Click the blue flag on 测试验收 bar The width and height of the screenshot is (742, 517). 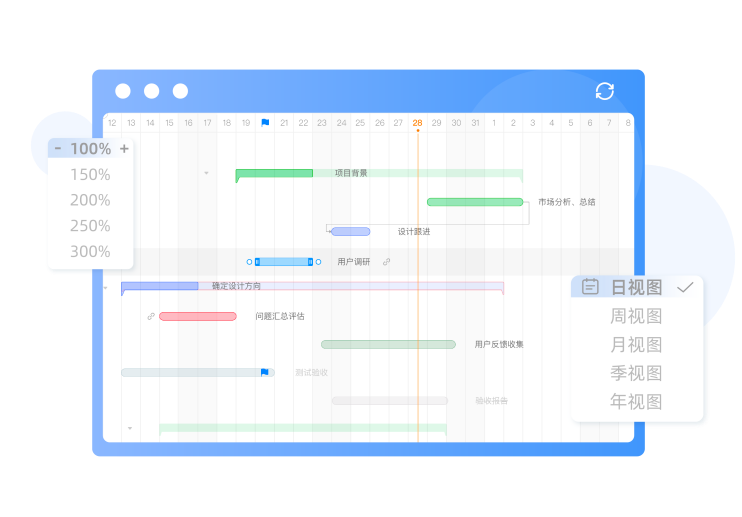pyautogui.click(x=264, y=372)
